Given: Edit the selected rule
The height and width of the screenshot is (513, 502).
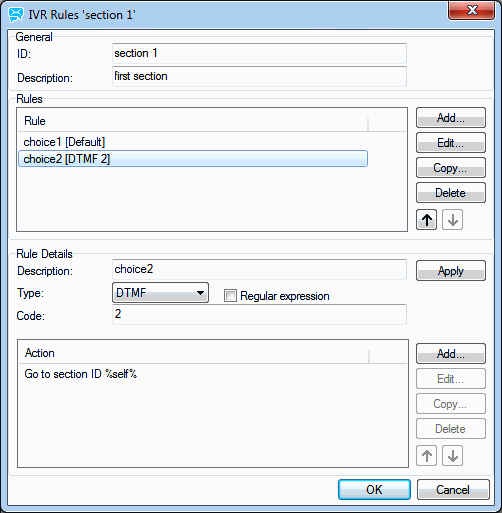Looking at the screenshot, I should click(451, 143).
